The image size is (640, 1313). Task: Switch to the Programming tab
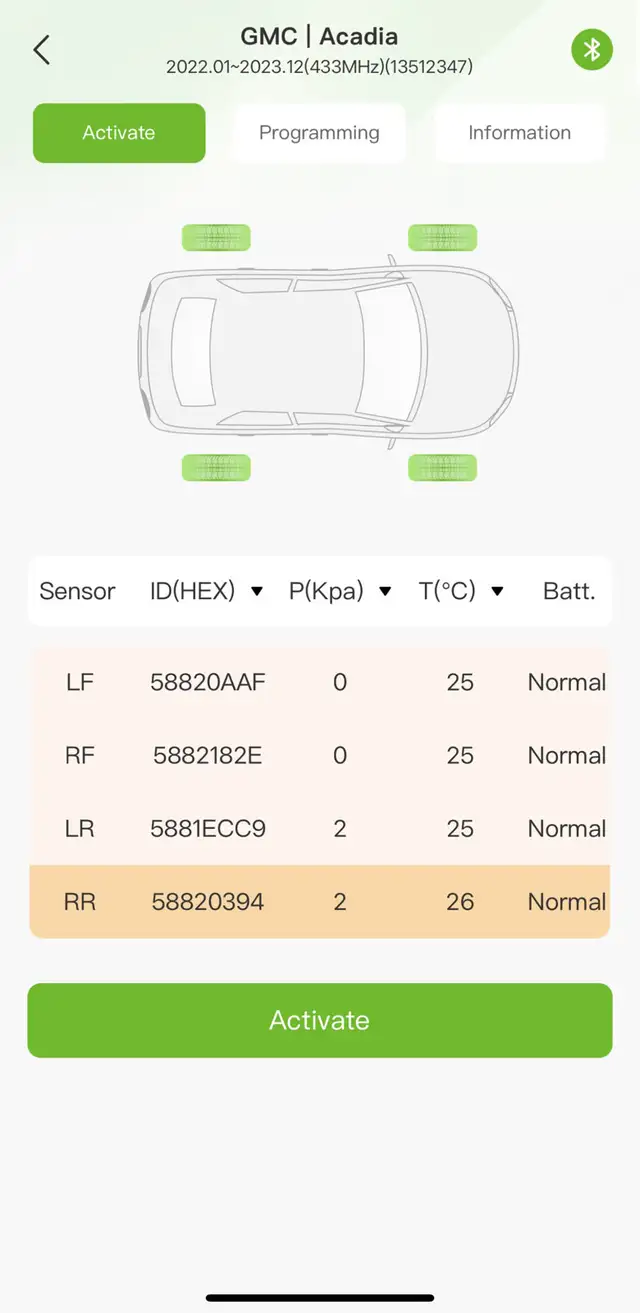click(x=319, y=133)
